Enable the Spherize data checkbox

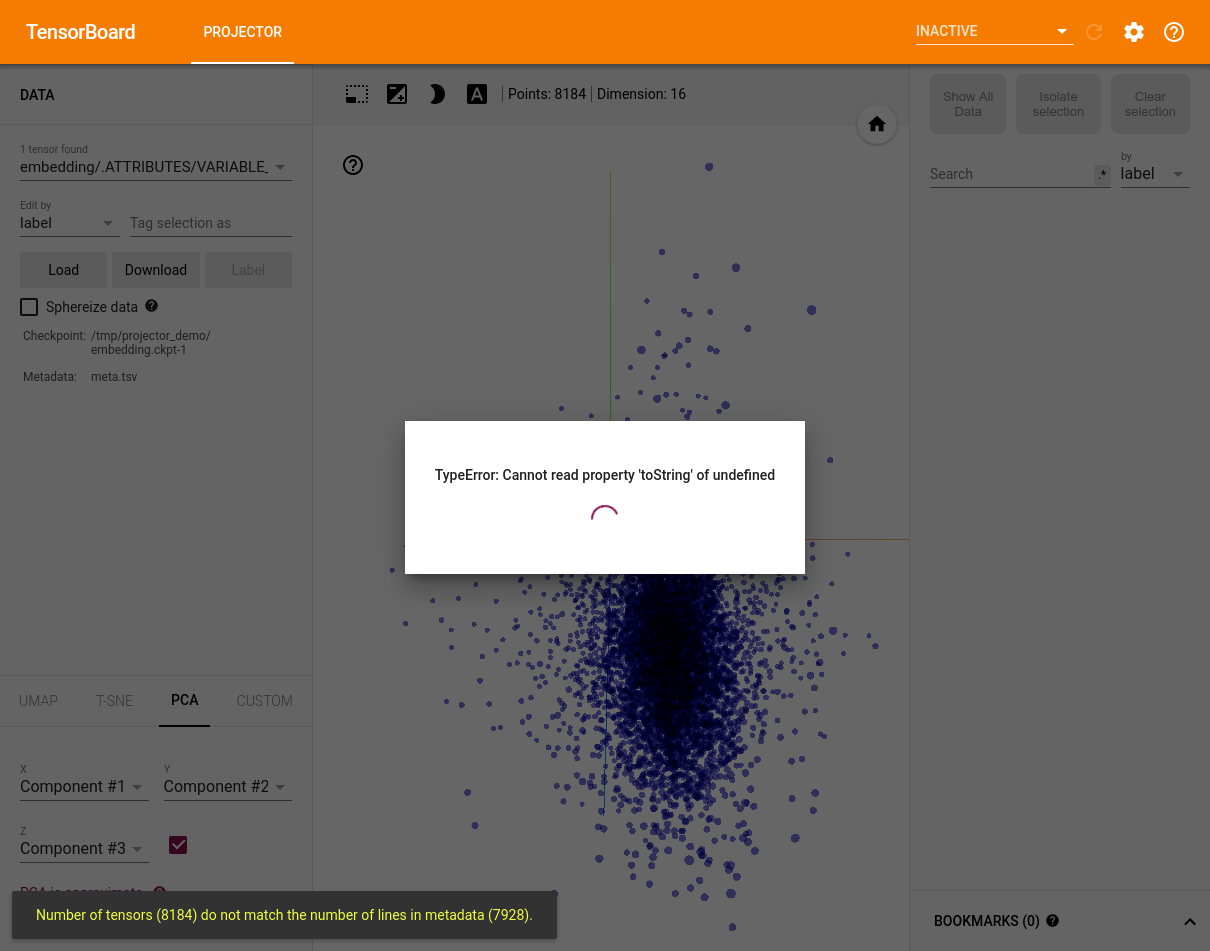[x=29, y=306]
